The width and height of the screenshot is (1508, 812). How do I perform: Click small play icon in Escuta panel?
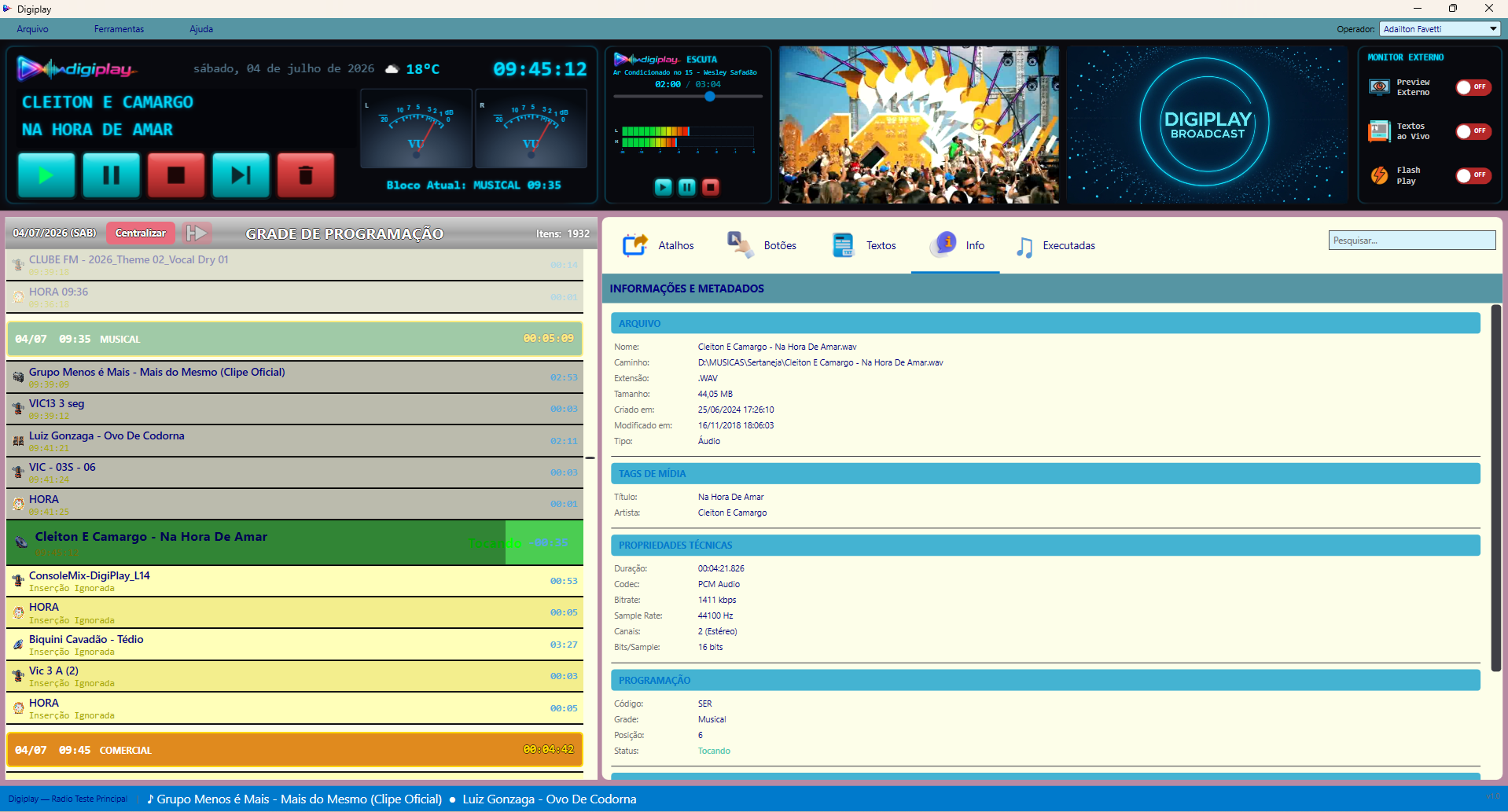pos(664,187)
